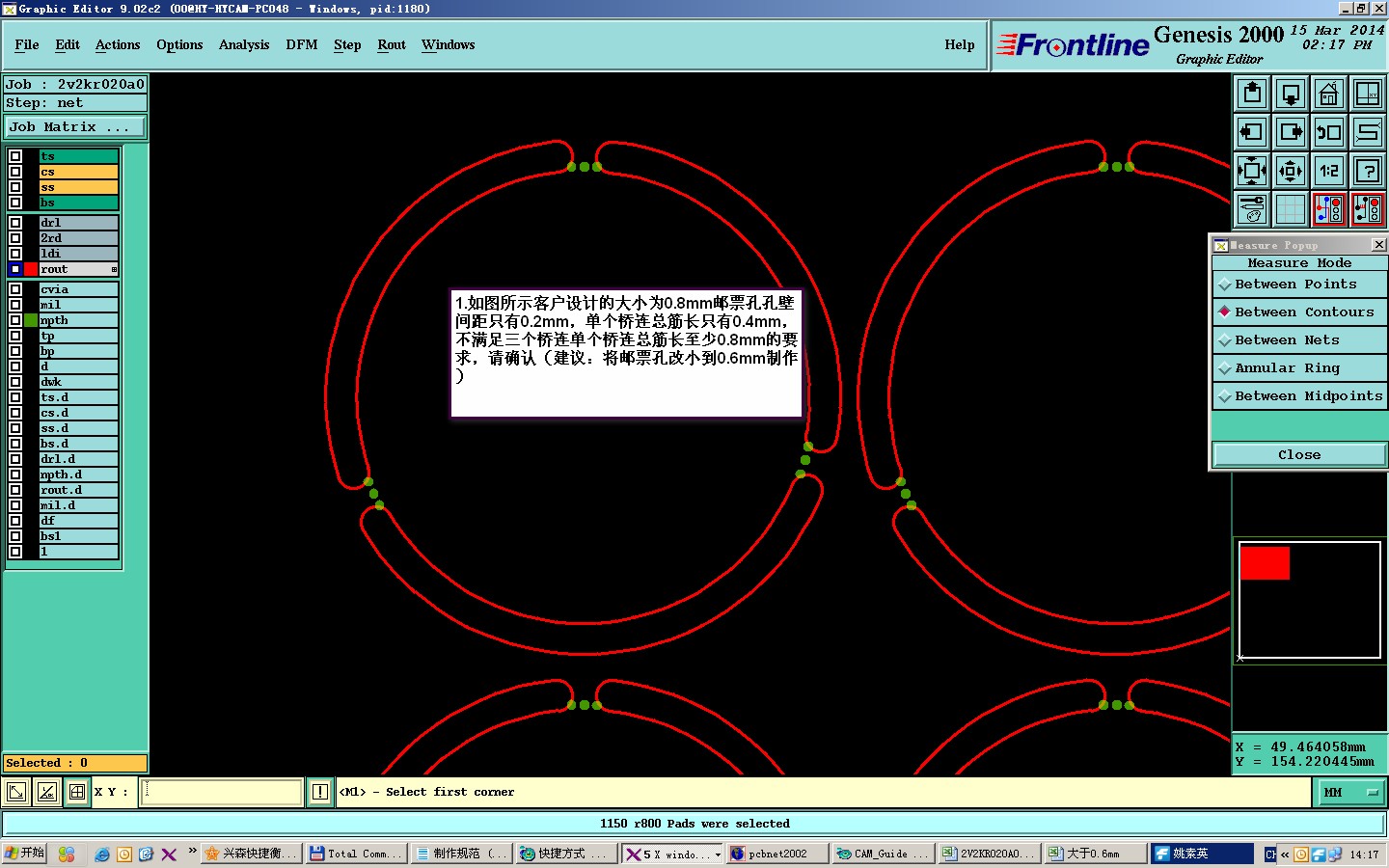The image size is (1389, 868).
Task: Open the Rout menu
Action: (x=392, y=45)
